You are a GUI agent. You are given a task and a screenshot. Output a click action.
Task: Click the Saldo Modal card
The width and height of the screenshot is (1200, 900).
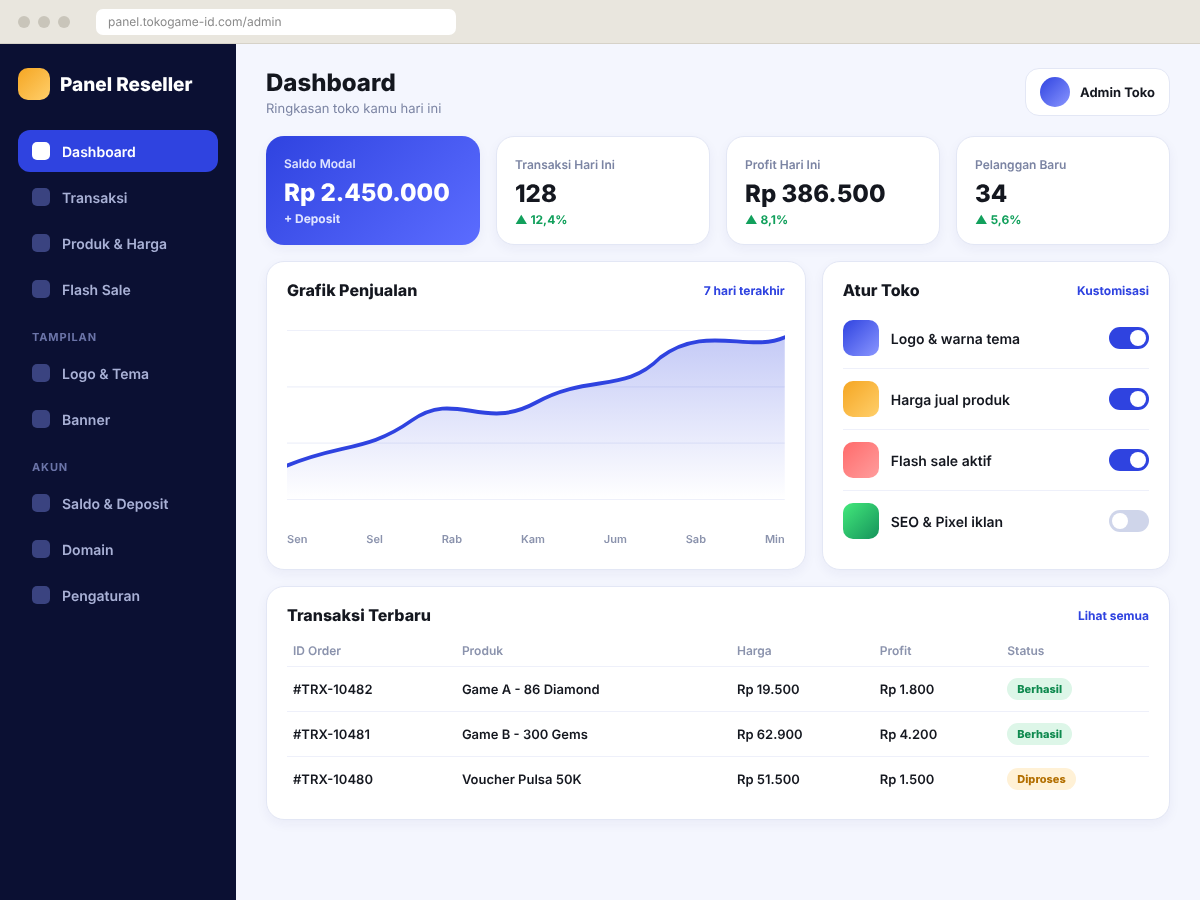pos(373,190)
